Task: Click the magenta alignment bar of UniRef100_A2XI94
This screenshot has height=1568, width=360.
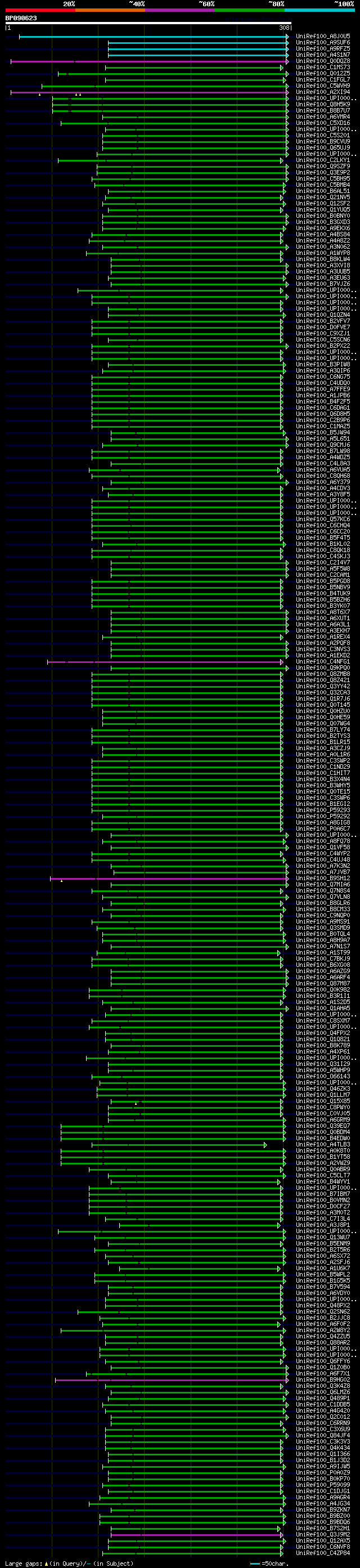Action: [150, 92]
